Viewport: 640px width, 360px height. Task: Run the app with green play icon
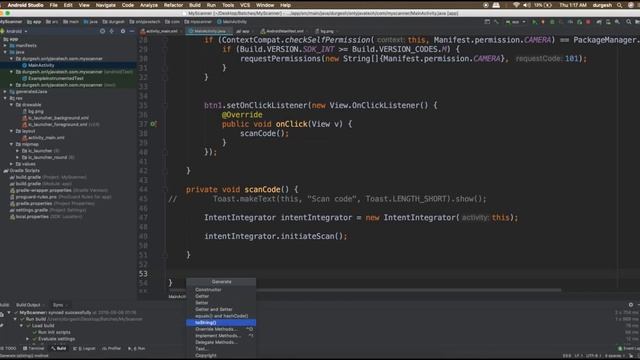point(534,22)
